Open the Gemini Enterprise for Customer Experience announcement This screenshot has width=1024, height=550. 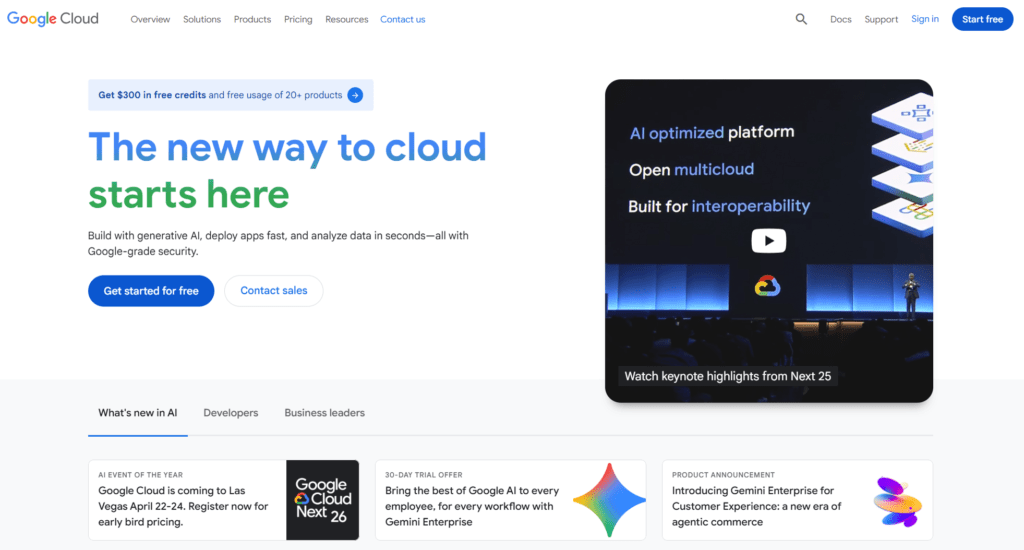point(797,500)
